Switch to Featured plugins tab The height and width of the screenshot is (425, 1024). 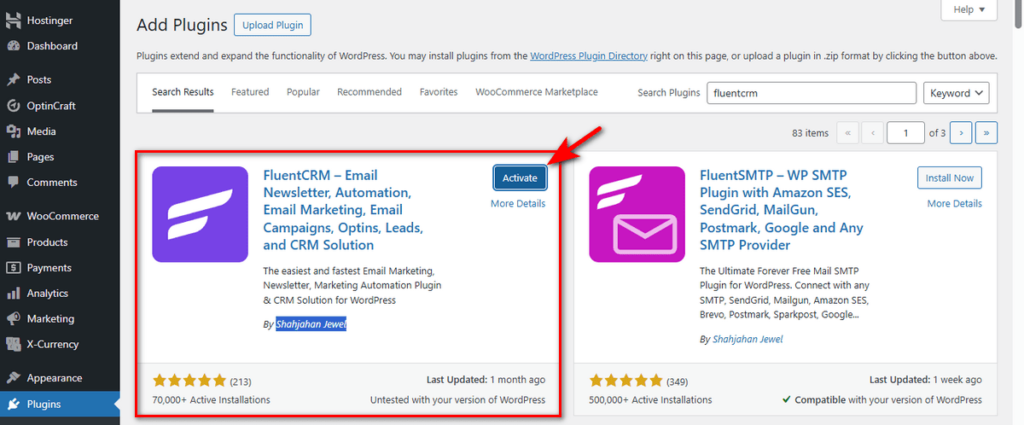(250, 92)
